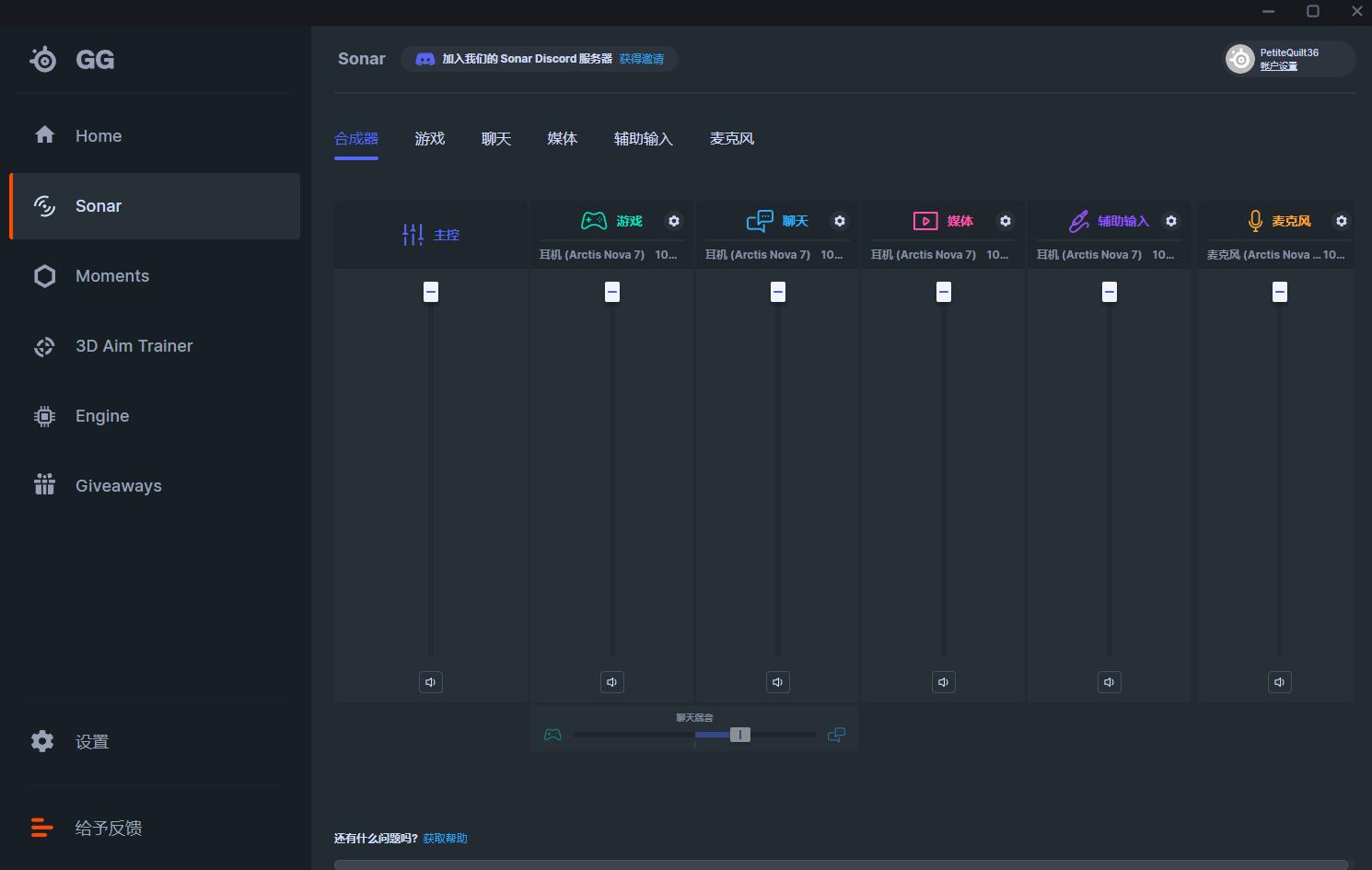Click the 获取帮助 help link

(445, 839)
